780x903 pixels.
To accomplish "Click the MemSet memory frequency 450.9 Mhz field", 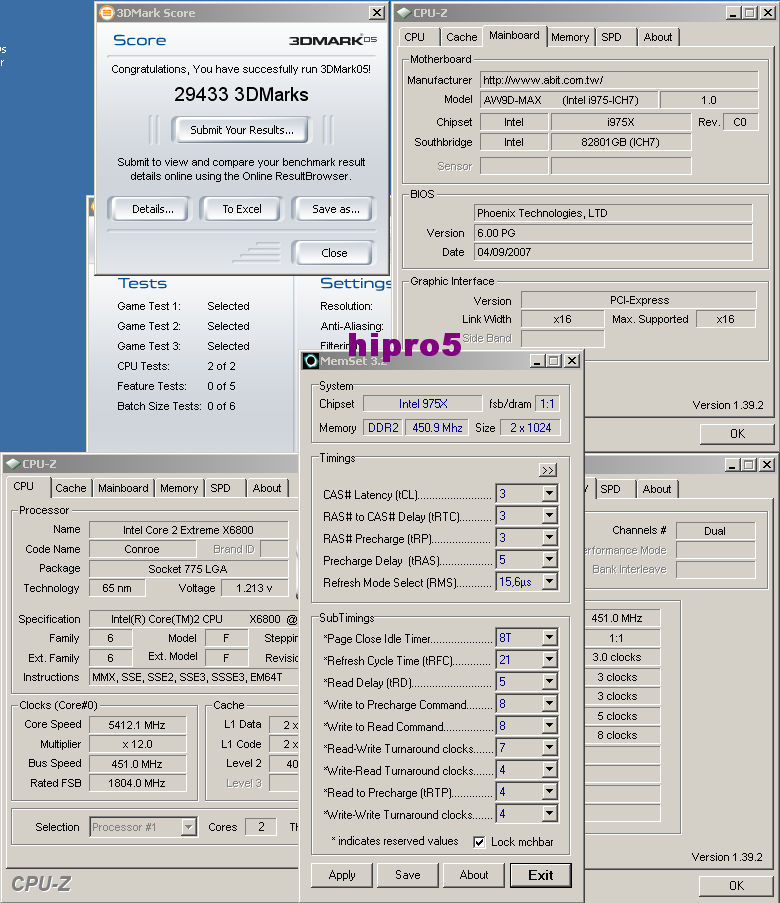I will tap(437, 428).
